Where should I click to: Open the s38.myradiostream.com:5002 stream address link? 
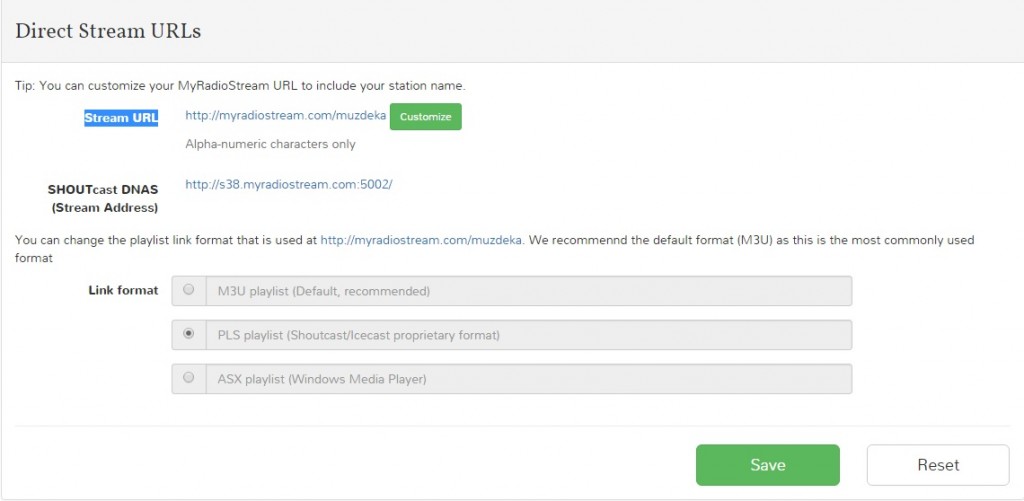point(289,184)
